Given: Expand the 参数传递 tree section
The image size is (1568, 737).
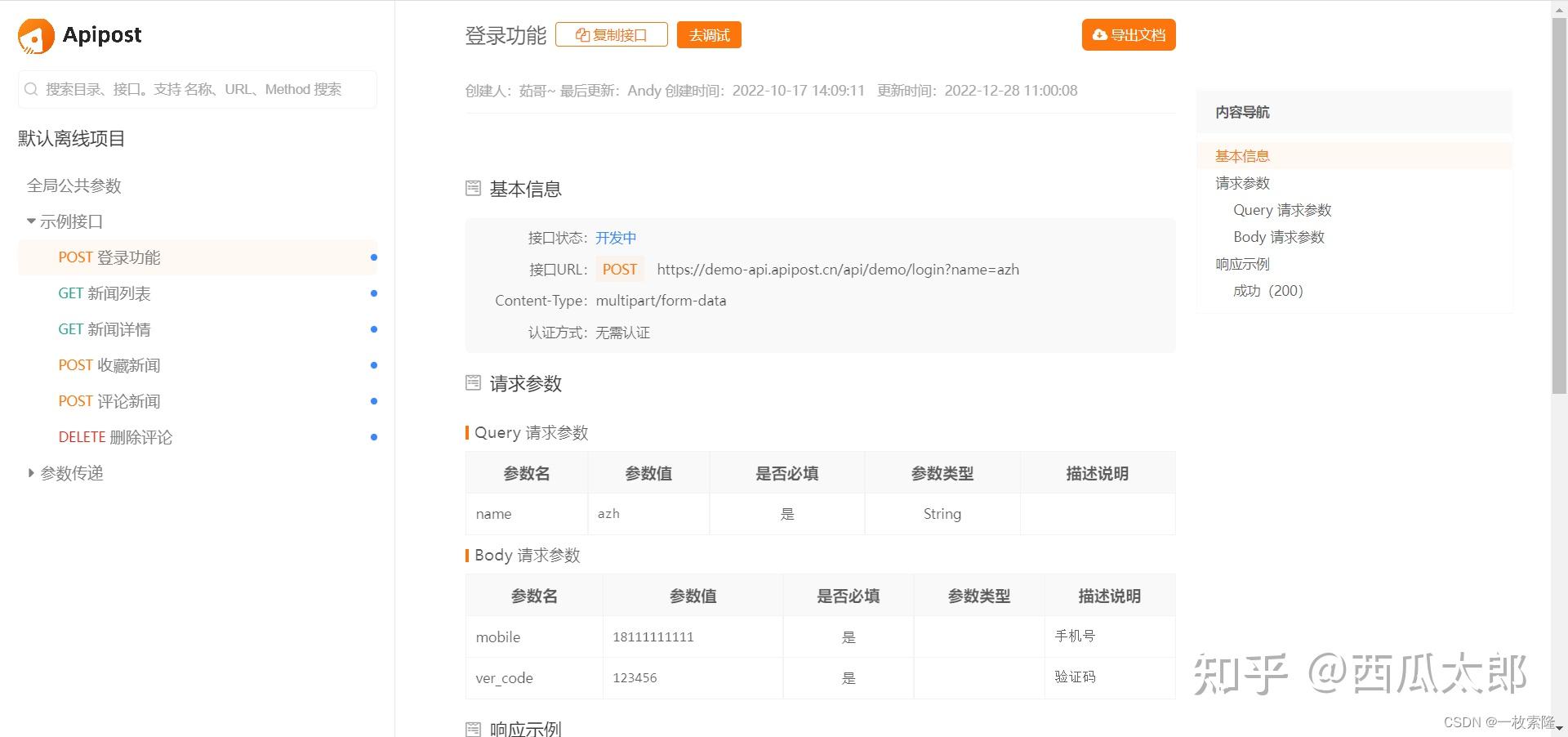Looking at the screenshot, I should [30, 473].
